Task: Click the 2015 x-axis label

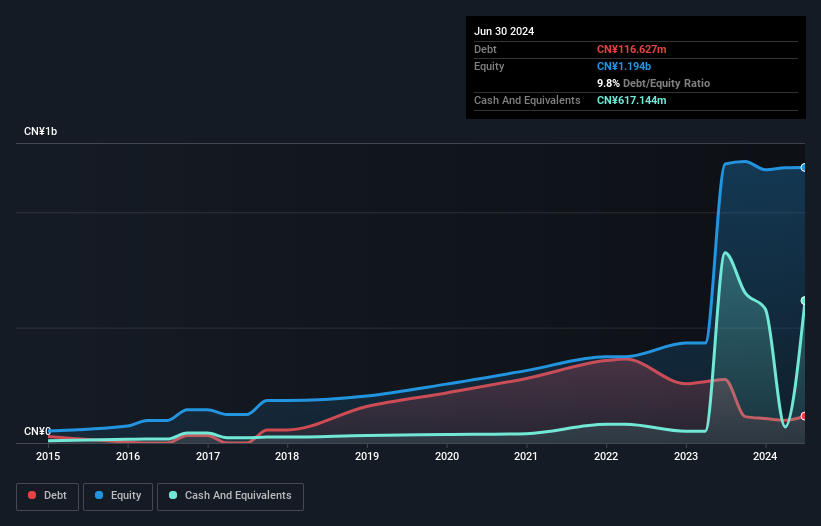Action: 48,456
